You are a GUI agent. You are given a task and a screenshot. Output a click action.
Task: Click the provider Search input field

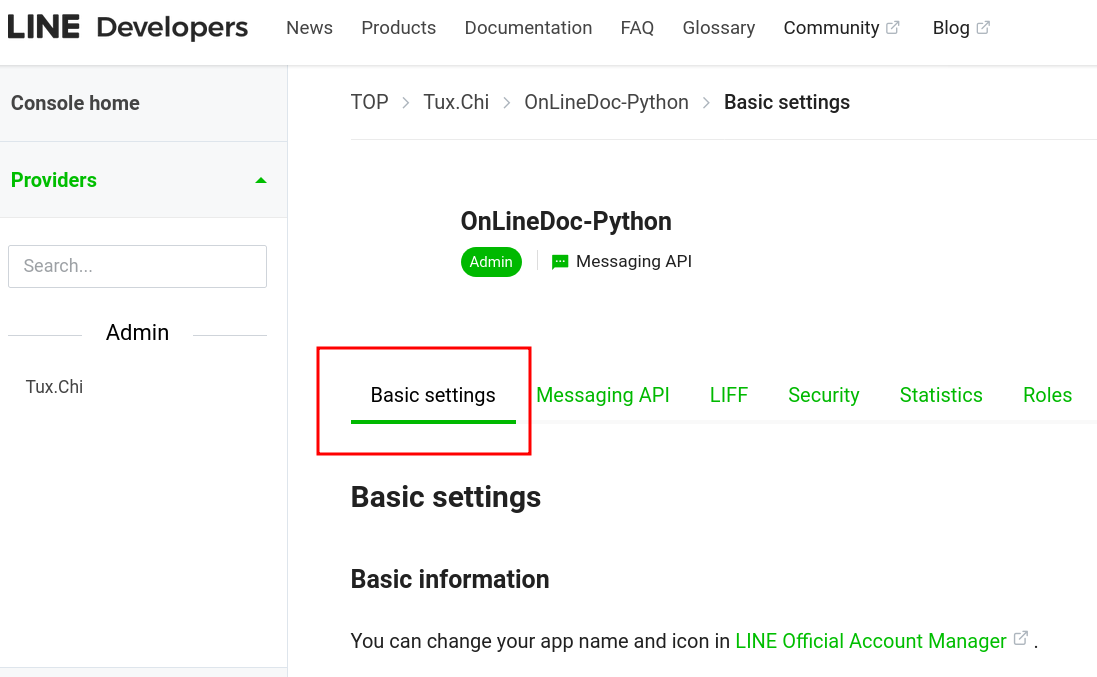tap(137, 266)
